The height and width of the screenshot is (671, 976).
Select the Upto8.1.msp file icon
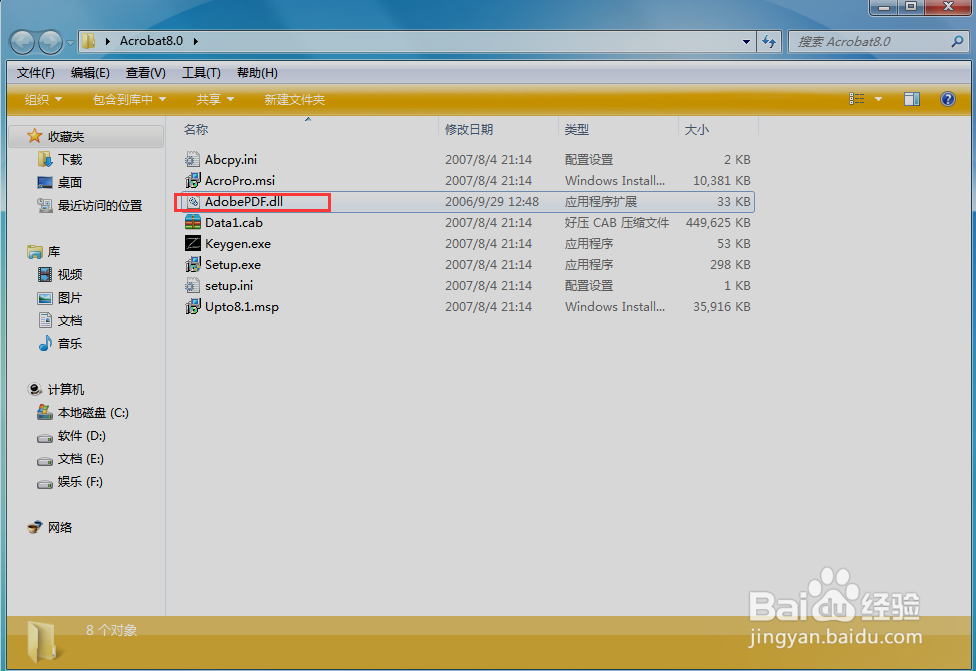(192, 307)
